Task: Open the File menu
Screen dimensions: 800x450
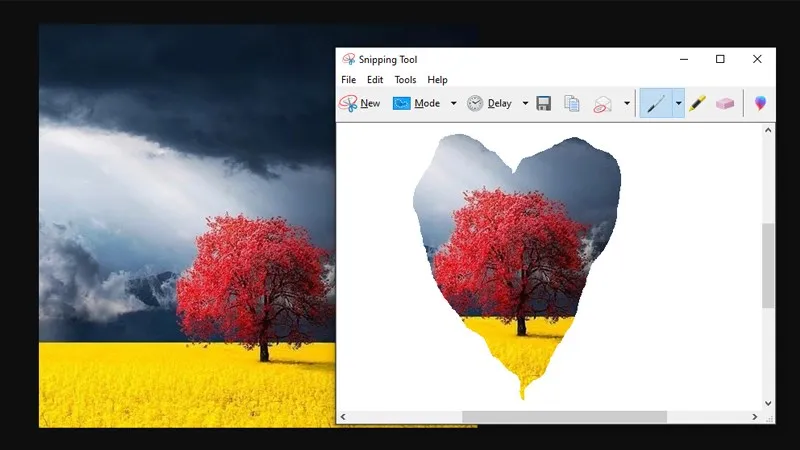Action: coord(348,80)
